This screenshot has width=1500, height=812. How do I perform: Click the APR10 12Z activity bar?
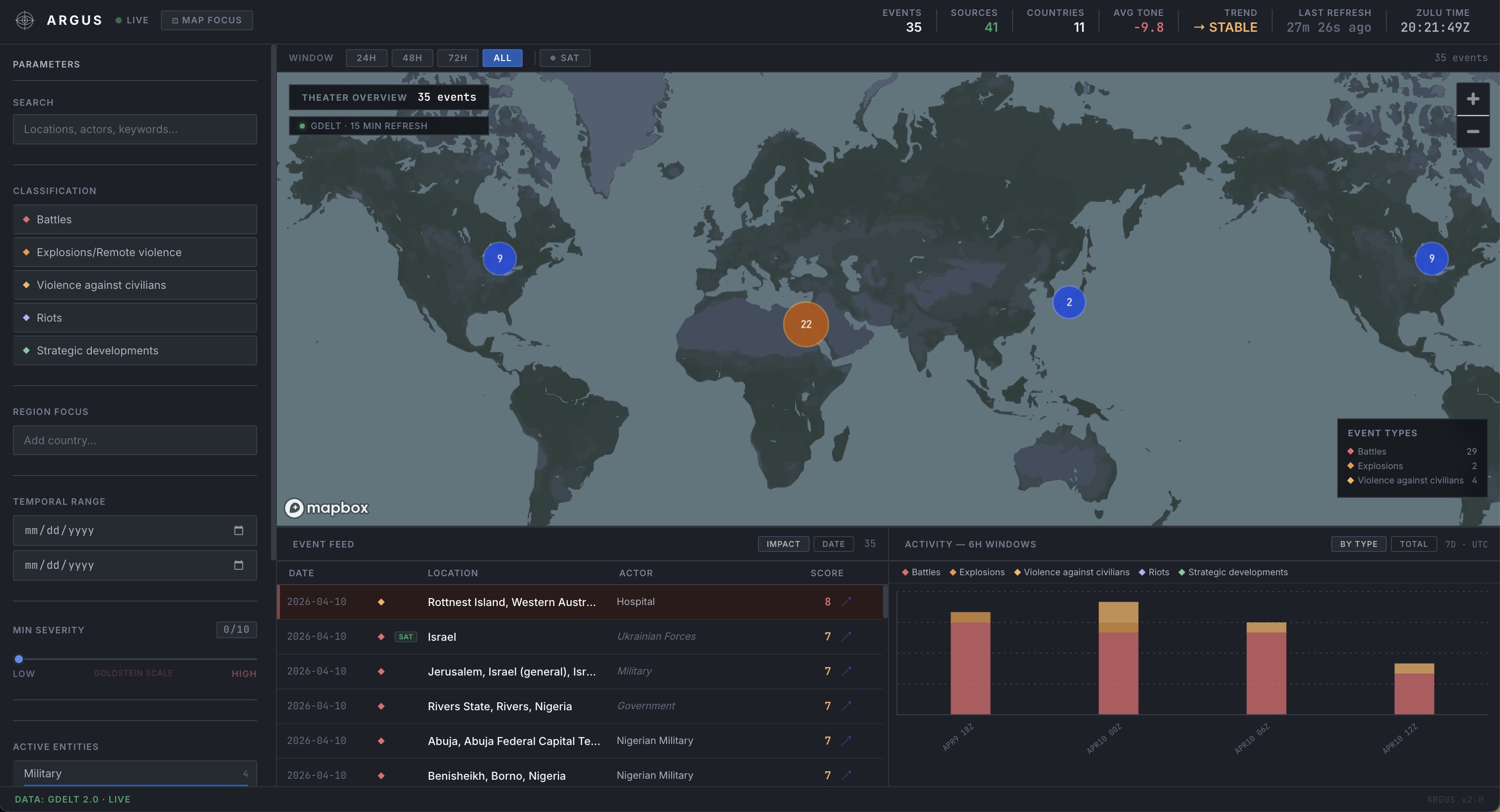pos(1414,689)
